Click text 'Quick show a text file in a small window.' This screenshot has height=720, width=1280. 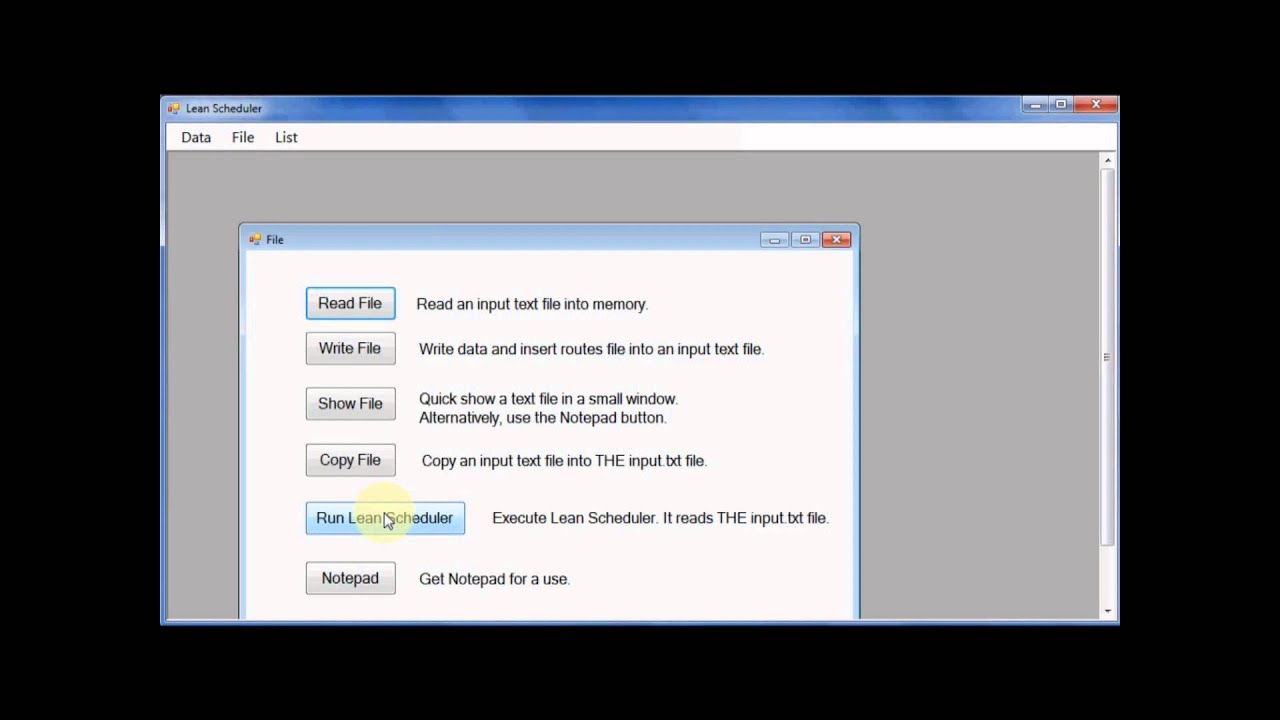pos(548,399)
